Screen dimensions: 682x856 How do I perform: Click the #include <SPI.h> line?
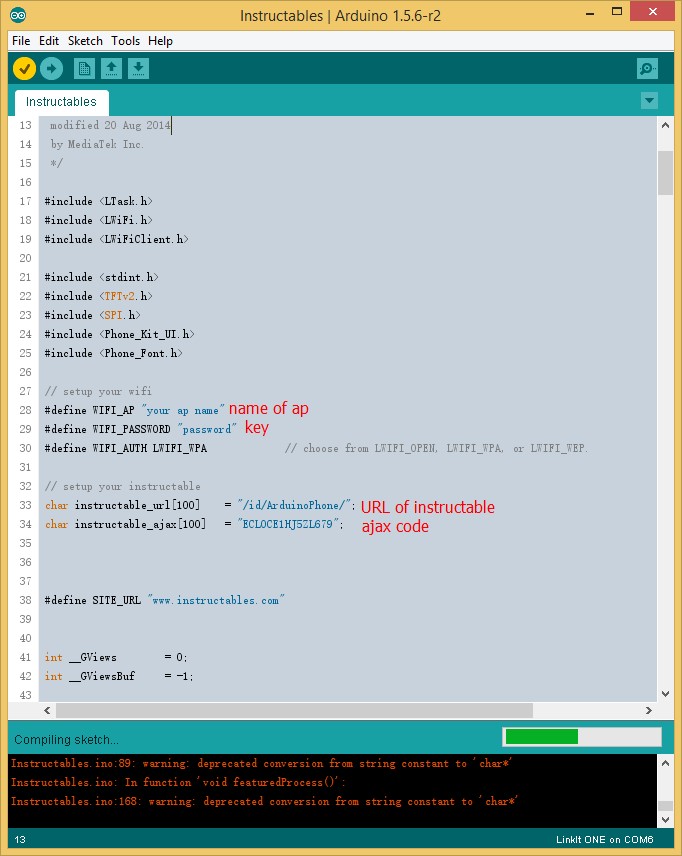tap(92, 315)
